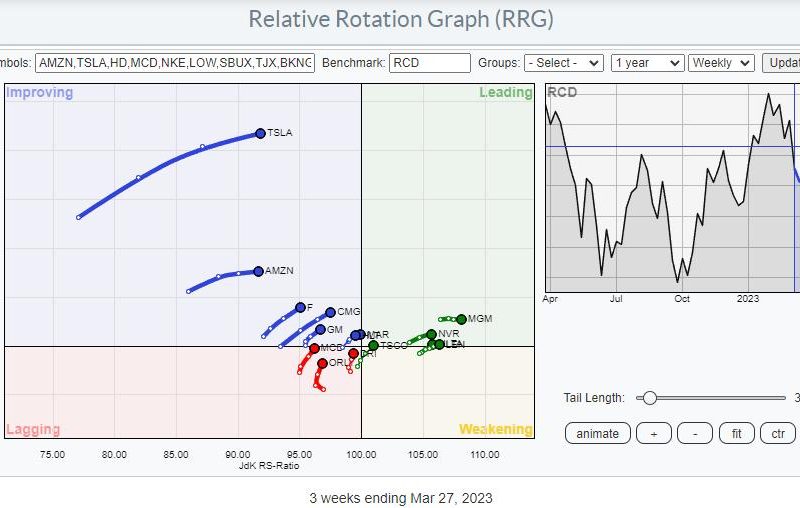This screenshot has height=508, width=800.
Task: Open the Weekly interval dropdown
Action: tap(721, 63)
